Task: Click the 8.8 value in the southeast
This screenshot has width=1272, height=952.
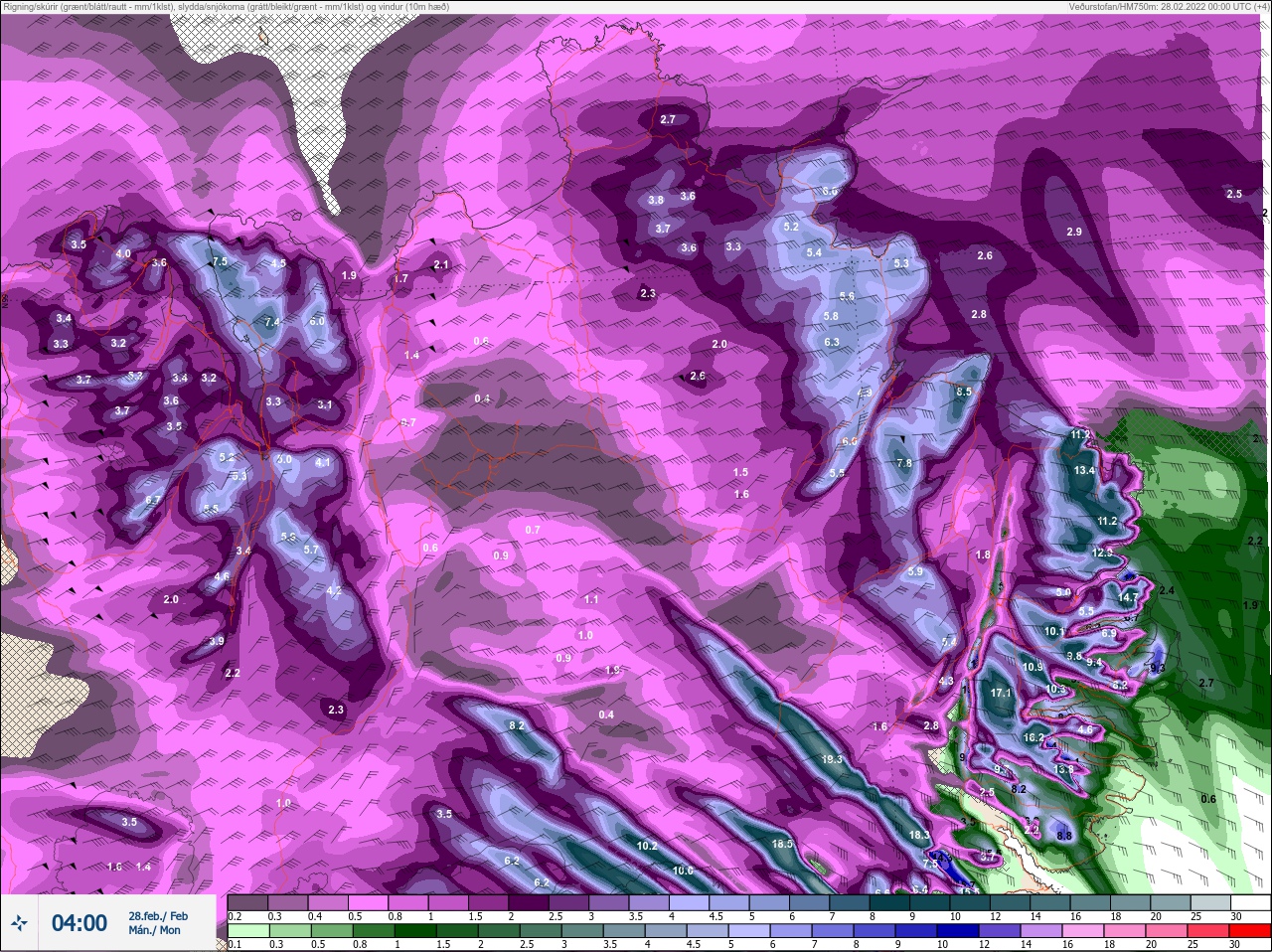Action: click(x=1064, y=836)
